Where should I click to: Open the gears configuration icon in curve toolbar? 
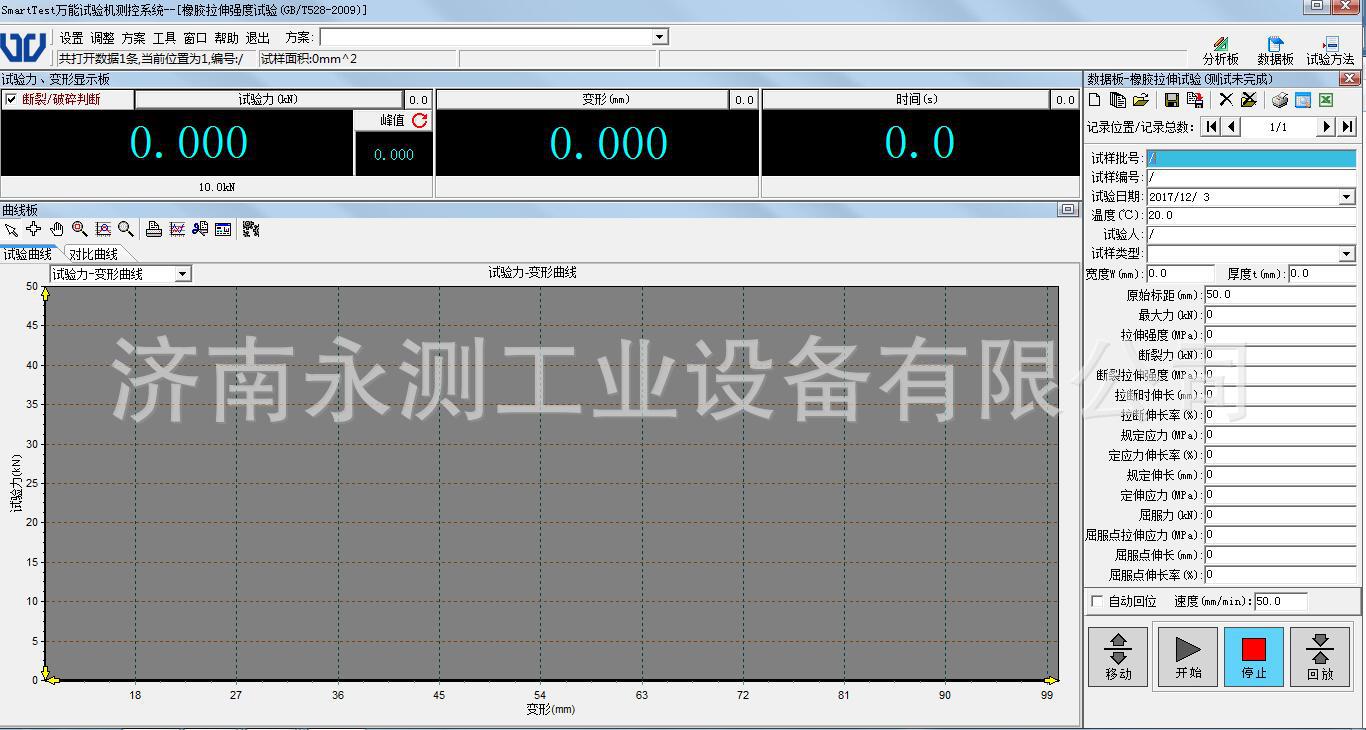point(251,230)
